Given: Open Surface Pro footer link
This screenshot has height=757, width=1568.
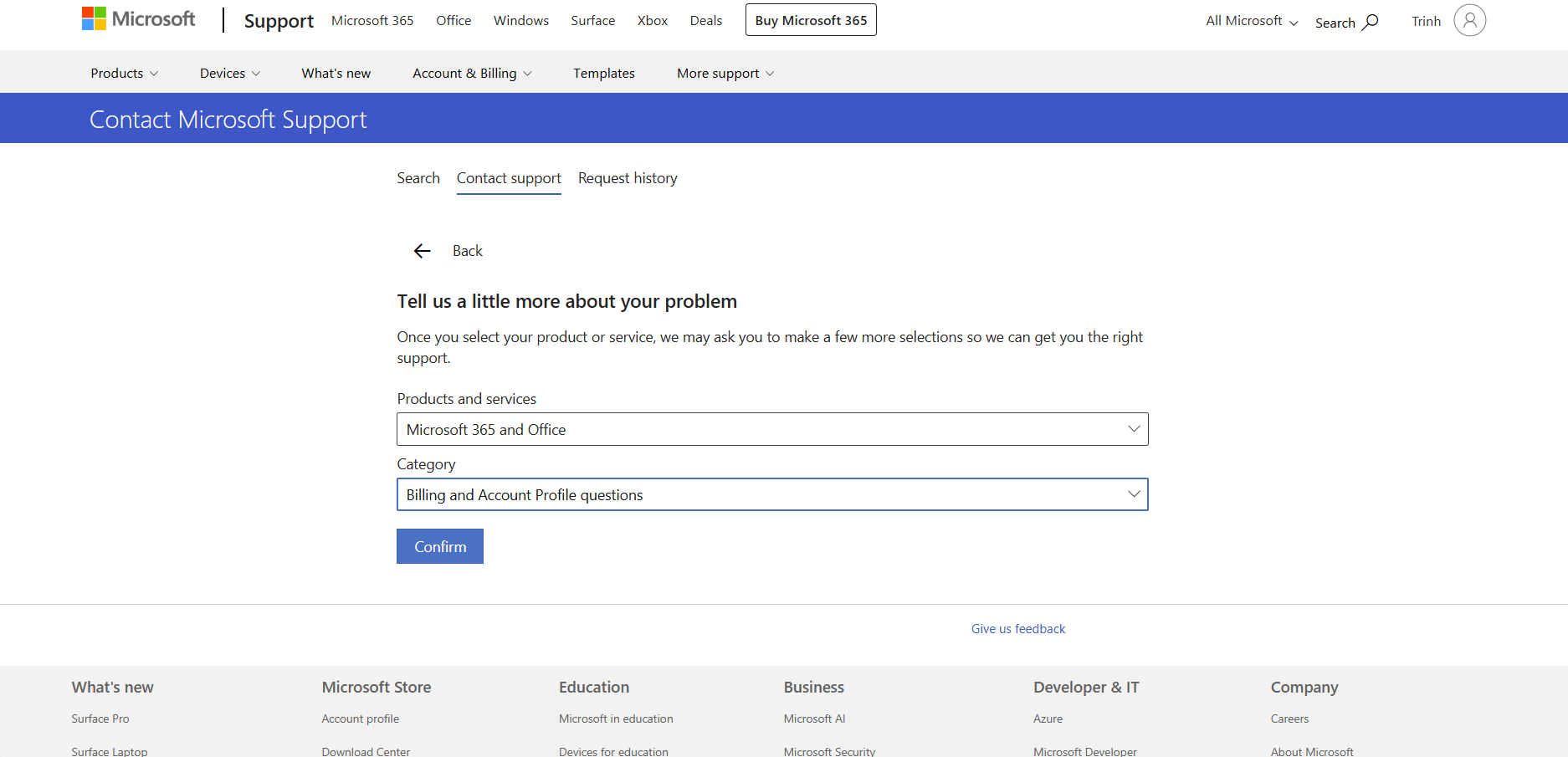Looking at the screenshot, I should coord(100,719).
